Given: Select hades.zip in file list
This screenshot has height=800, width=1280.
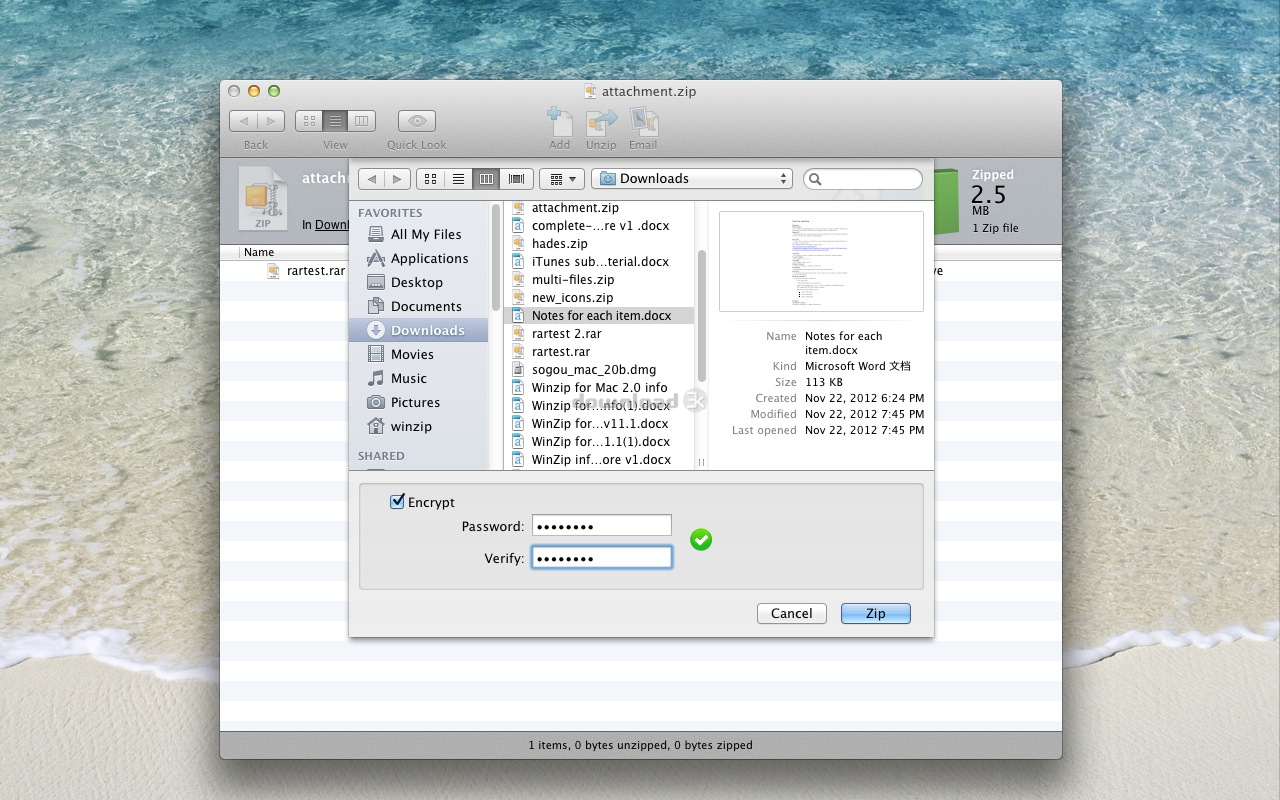Looking at the screenshot, I should [x=599, y=244].
